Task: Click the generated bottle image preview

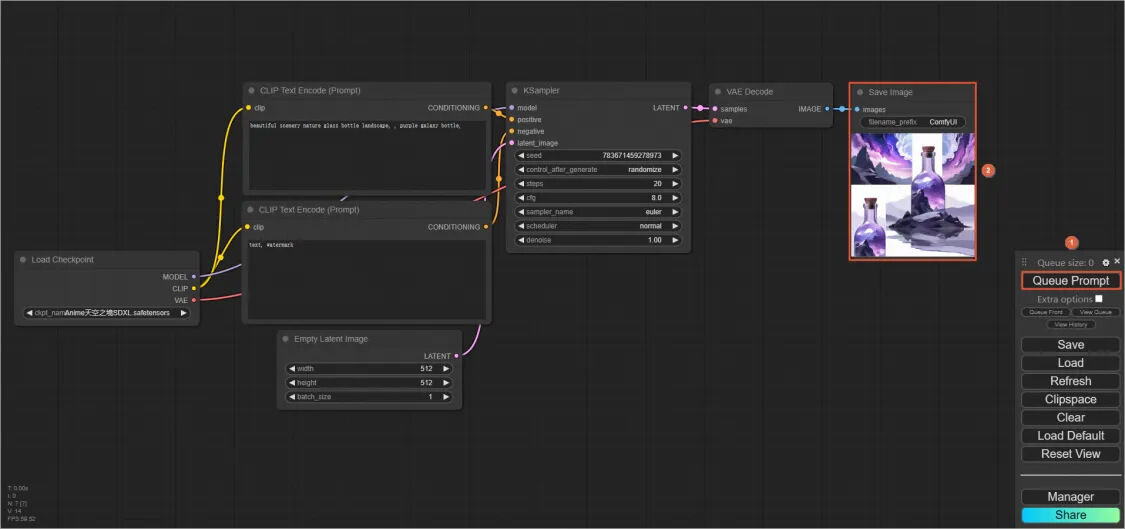Action: 912,195
